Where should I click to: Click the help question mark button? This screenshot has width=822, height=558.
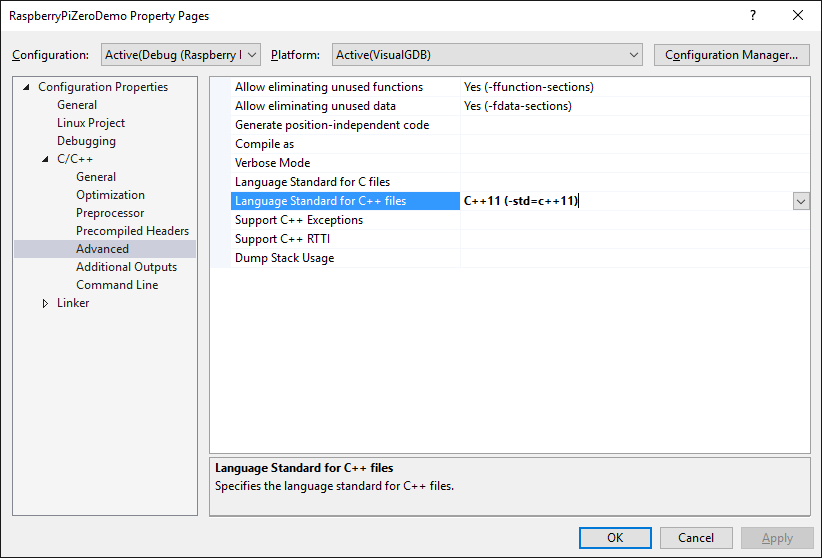click(753, 16)
